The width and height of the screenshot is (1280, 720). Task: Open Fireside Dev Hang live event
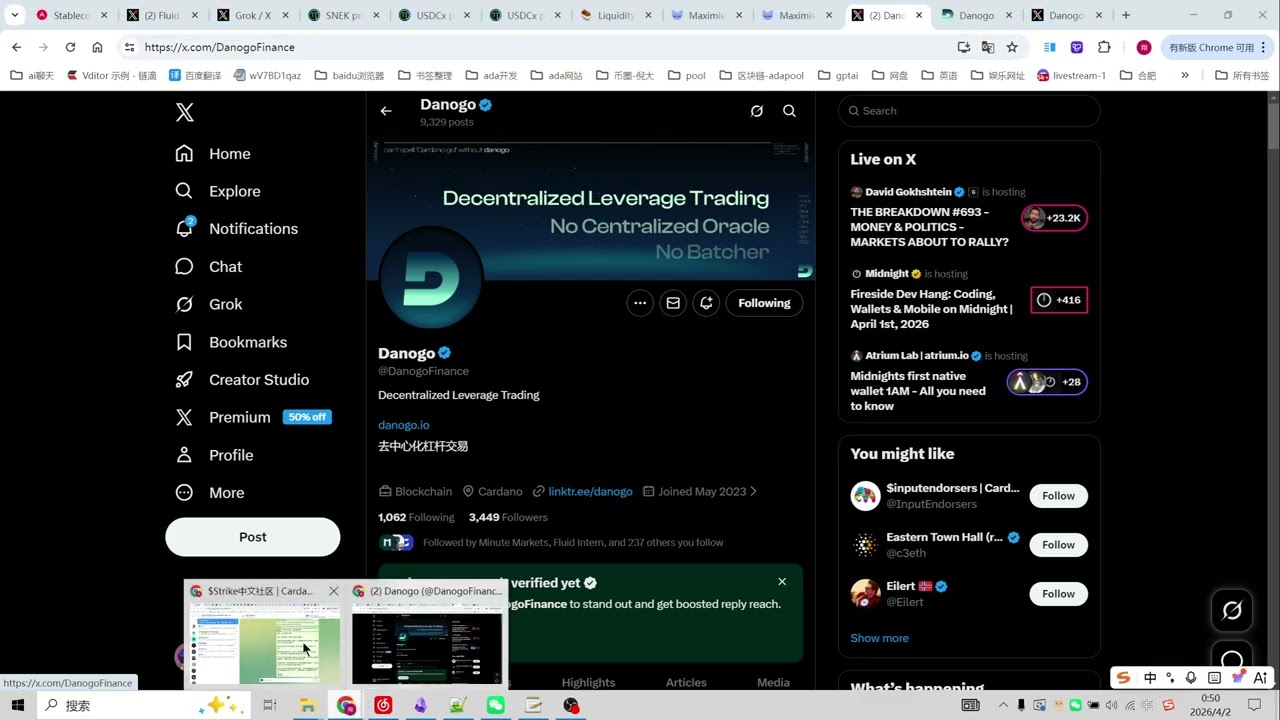click(931, 309)
